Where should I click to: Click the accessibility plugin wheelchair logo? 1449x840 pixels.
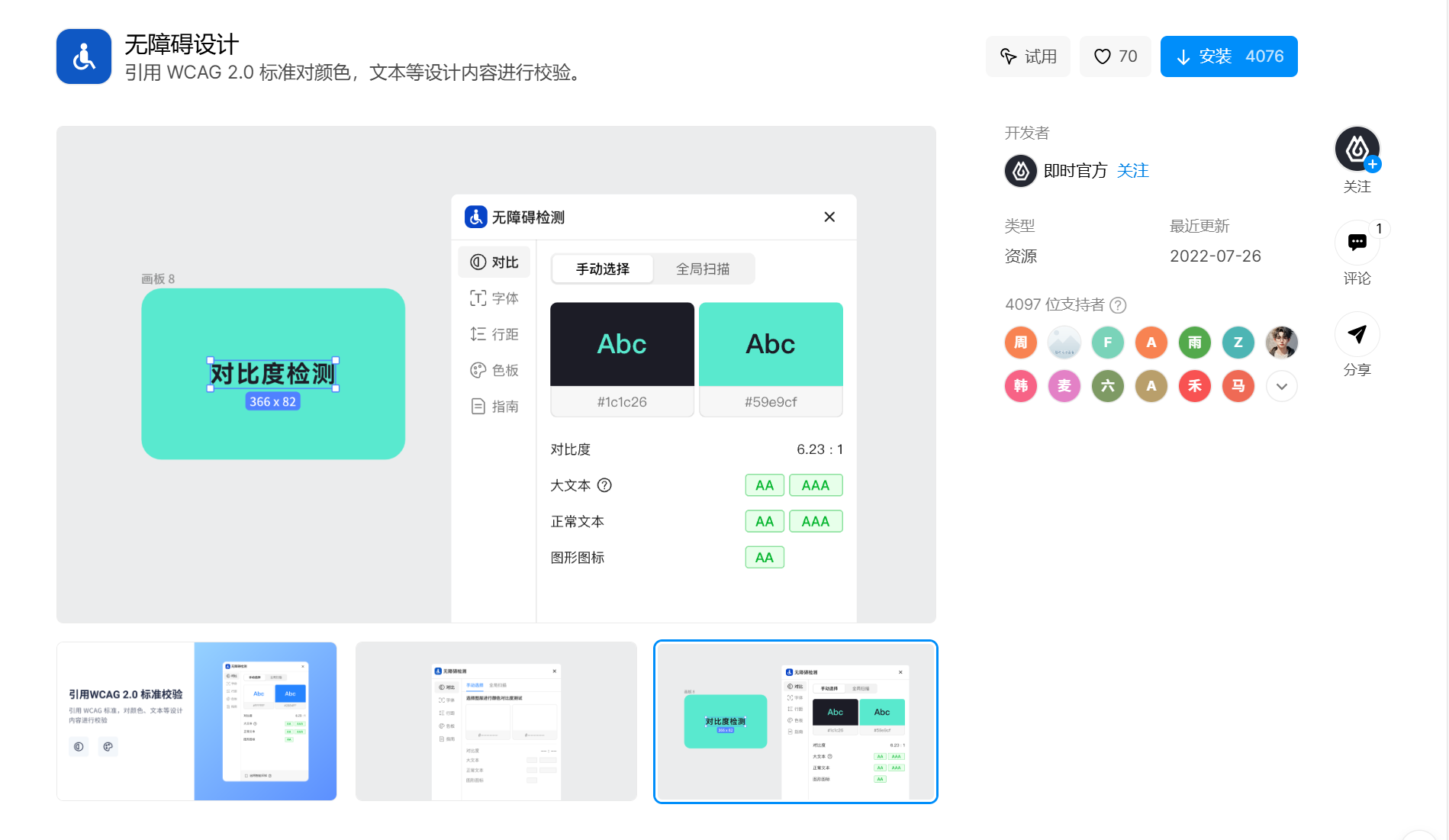pos(84,56)
